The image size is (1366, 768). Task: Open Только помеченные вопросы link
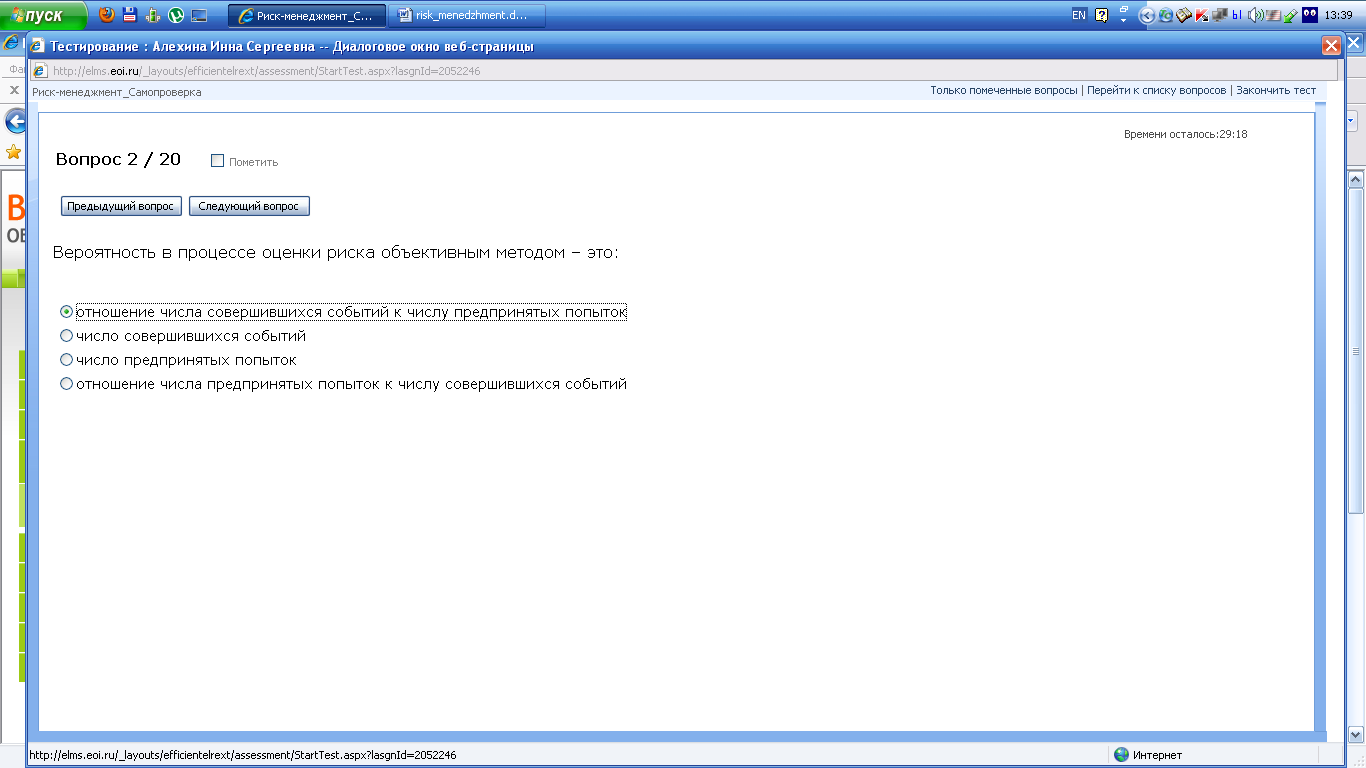[1004, 90]
